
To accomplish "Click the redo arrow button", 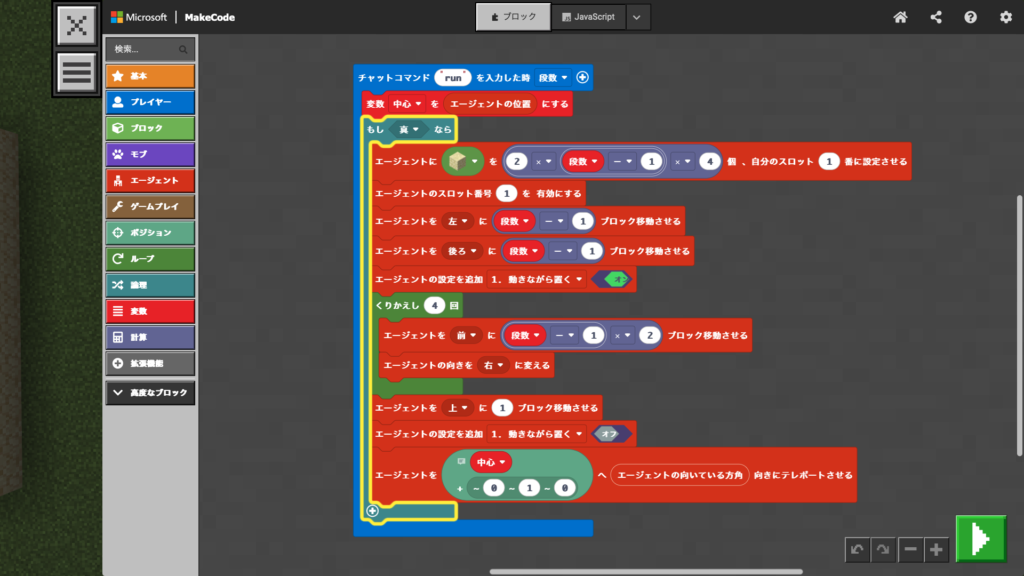I will click(x=883, y=549).
